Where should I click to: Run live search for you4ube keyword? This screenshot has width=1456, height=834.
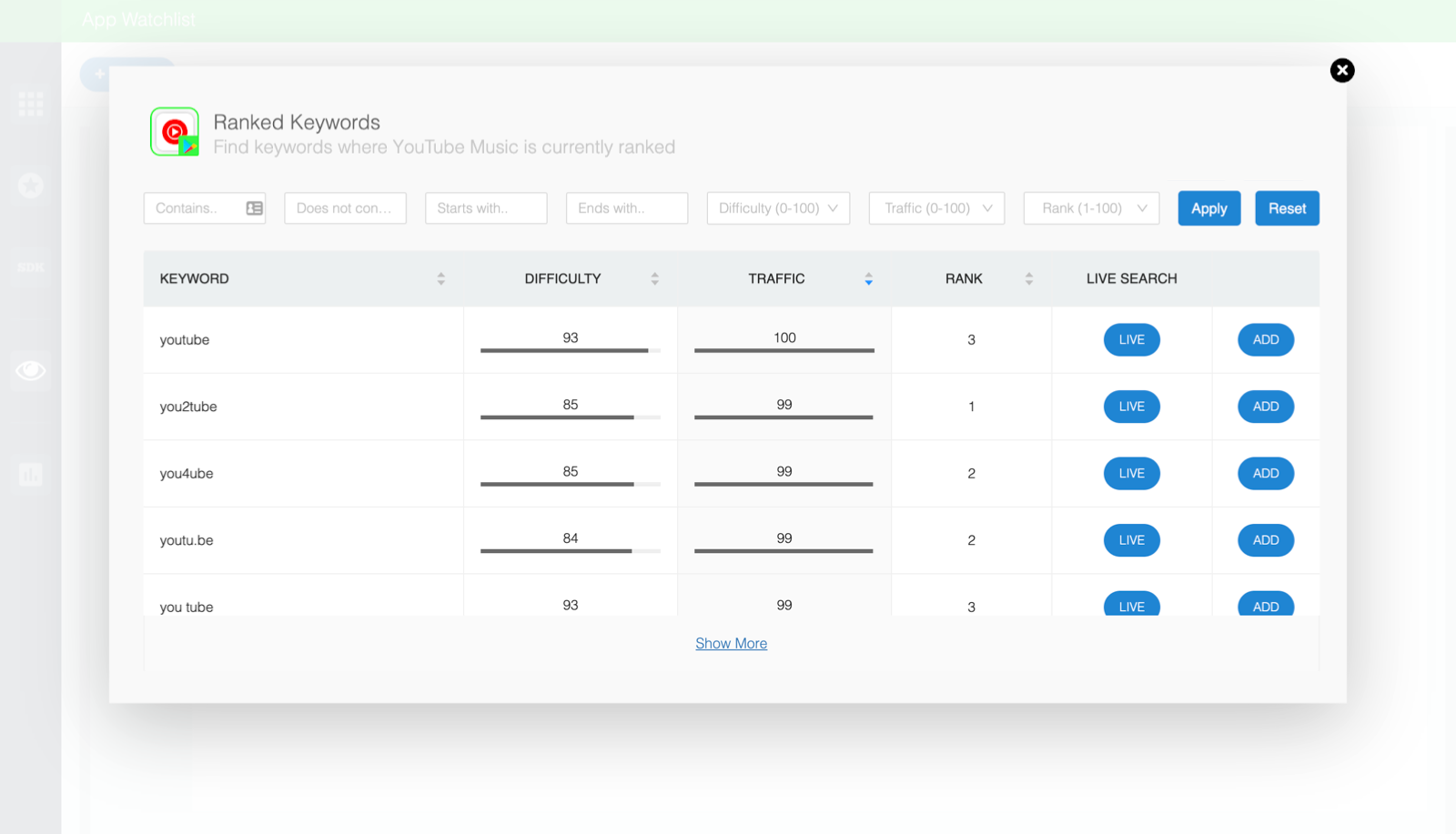click(x=1132, y=474)
